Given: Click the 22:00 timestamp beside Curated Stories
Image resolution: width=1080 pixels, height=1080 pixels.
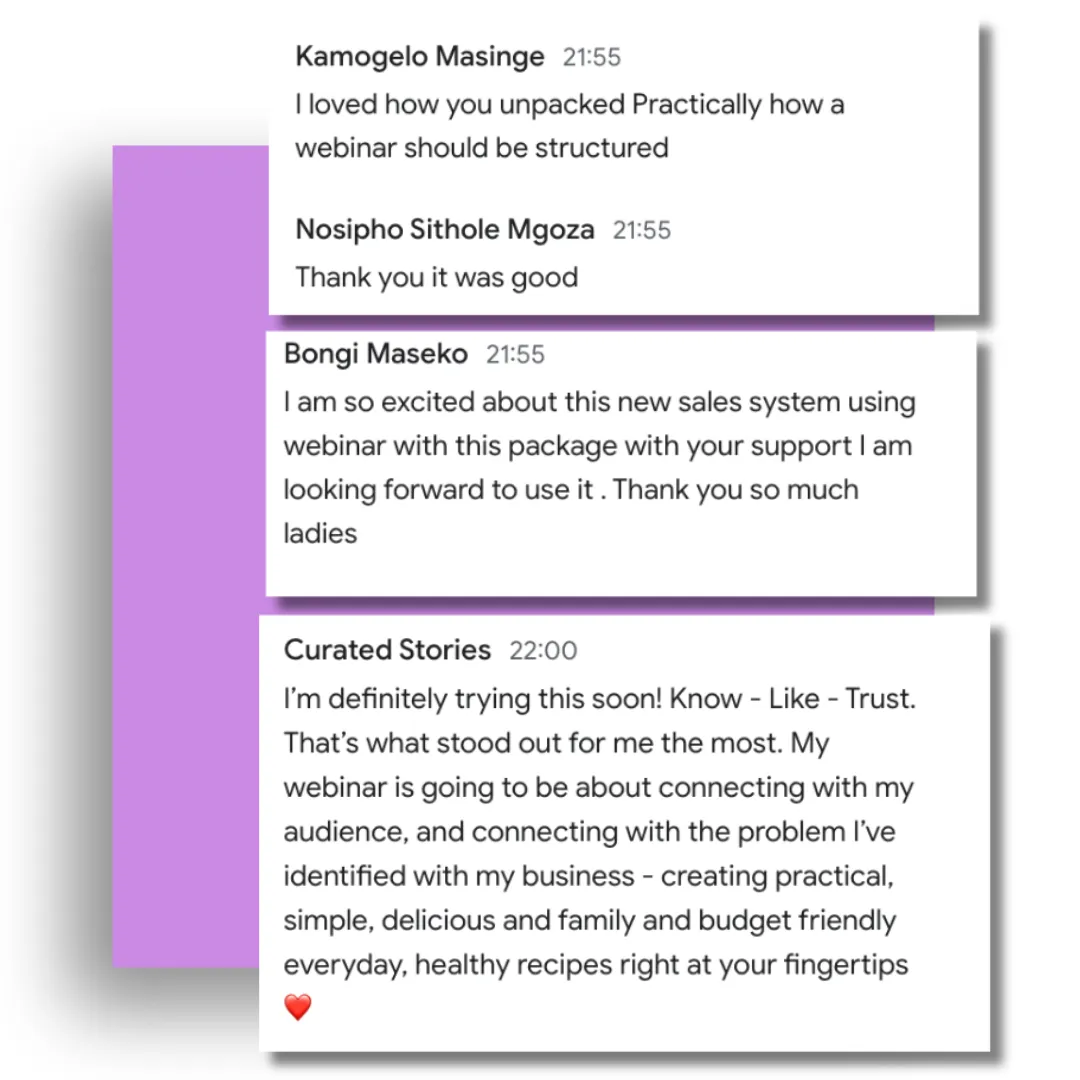Looking at the screenshot, I should [543, 651].
